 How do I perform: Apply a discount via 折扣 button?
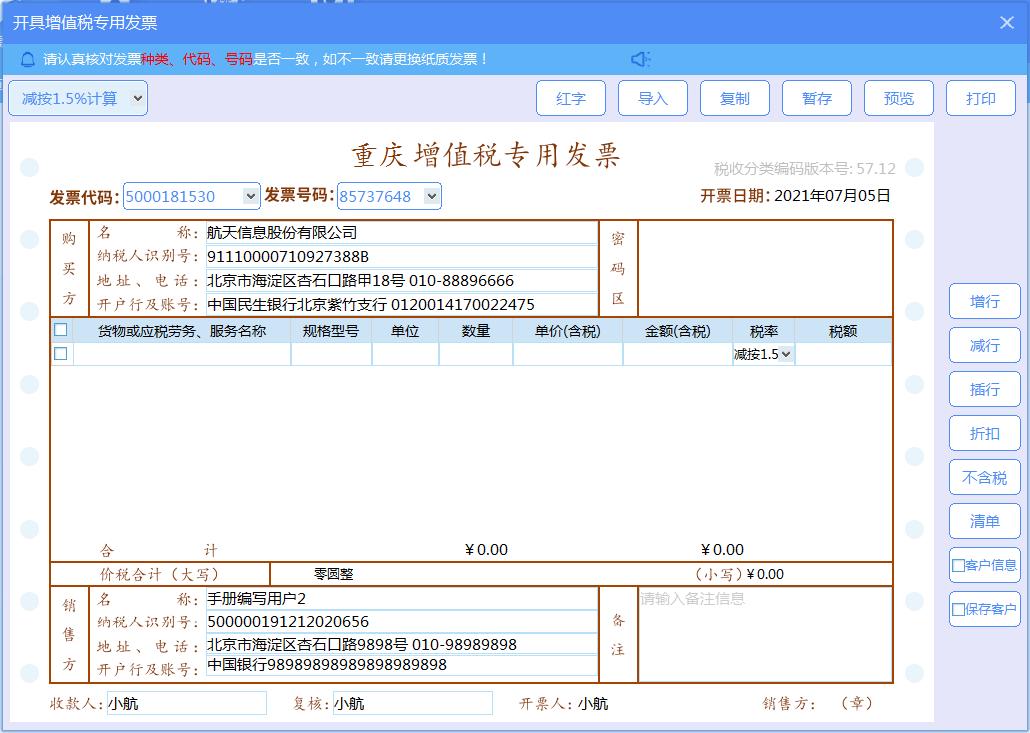click(984, 433)
